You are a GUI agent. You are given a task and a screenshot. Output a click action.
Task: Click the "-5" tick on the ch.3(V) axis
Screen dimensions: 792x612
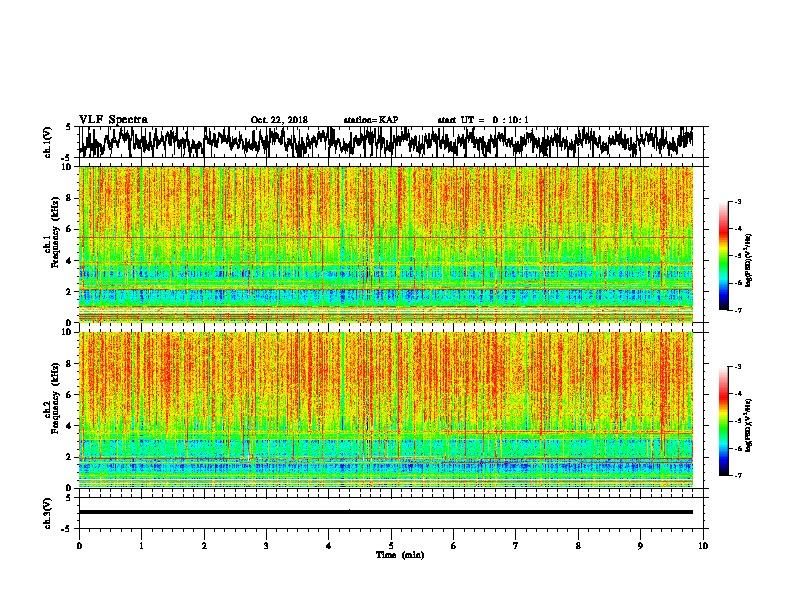[x=67, y=529]
